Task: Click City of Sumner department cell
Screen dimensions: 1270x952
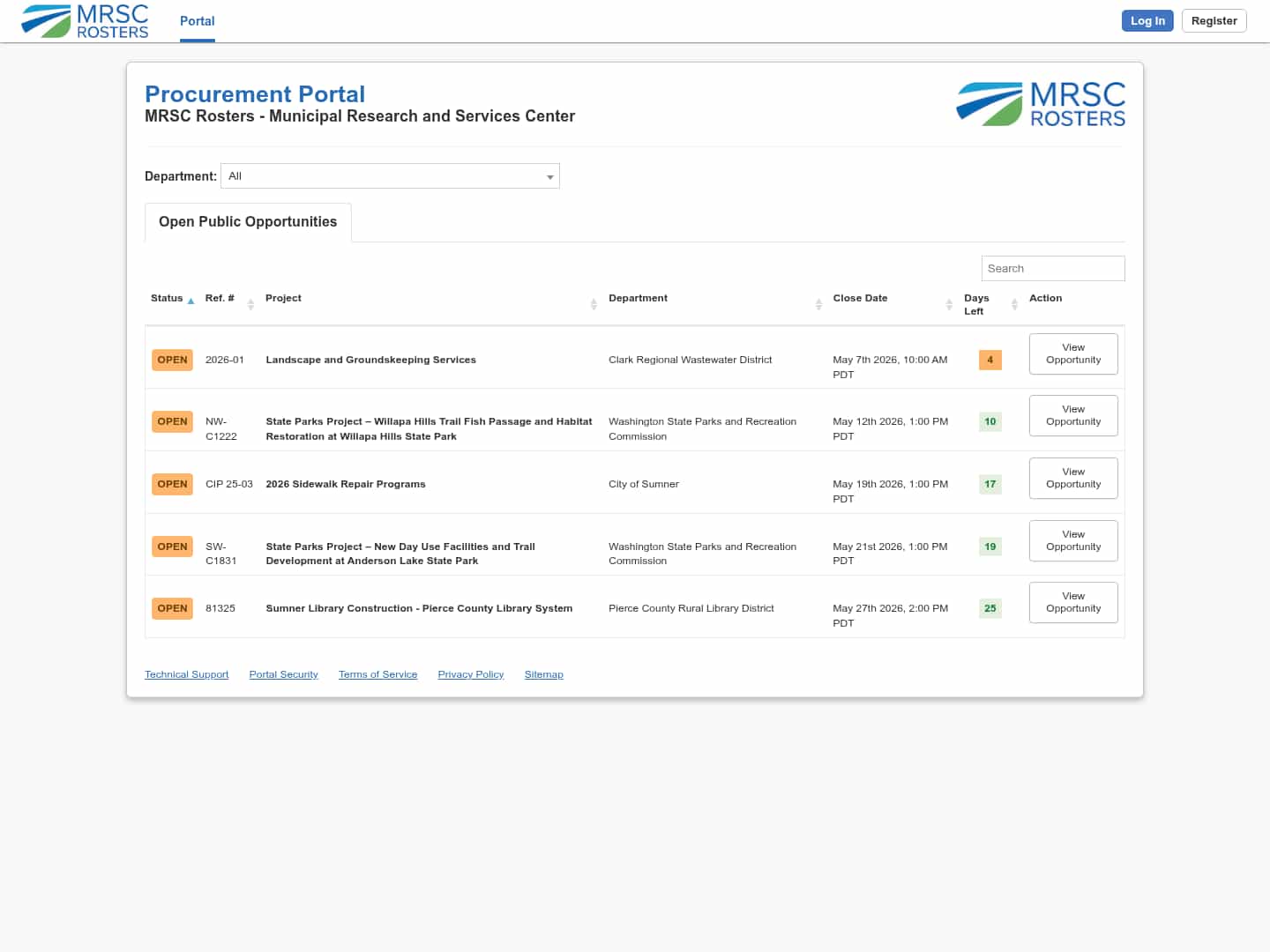Action: [644, 484]
